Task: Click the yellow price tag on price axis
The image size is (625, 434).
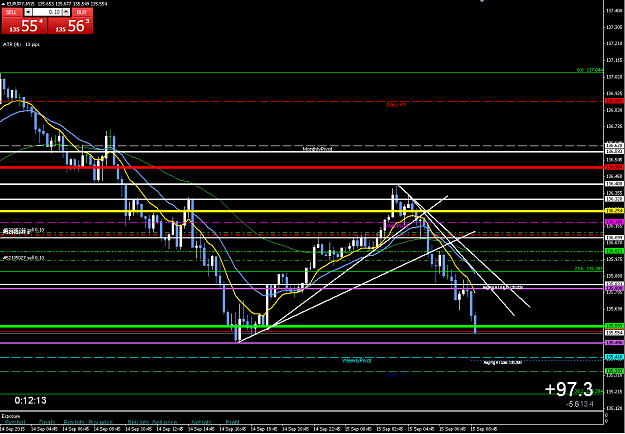Action: [x=614, y=210]
